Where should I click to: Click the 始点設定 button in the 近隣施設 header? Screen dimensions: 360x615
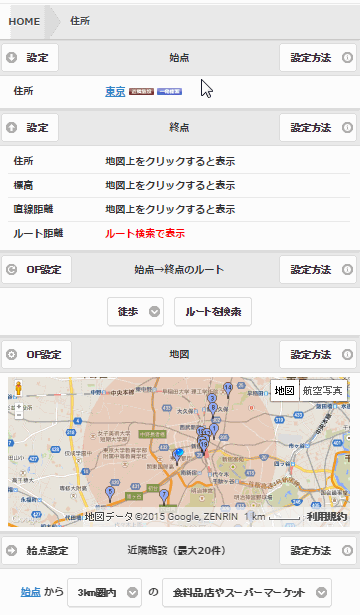pyautogui.click(x=40, y=551)
